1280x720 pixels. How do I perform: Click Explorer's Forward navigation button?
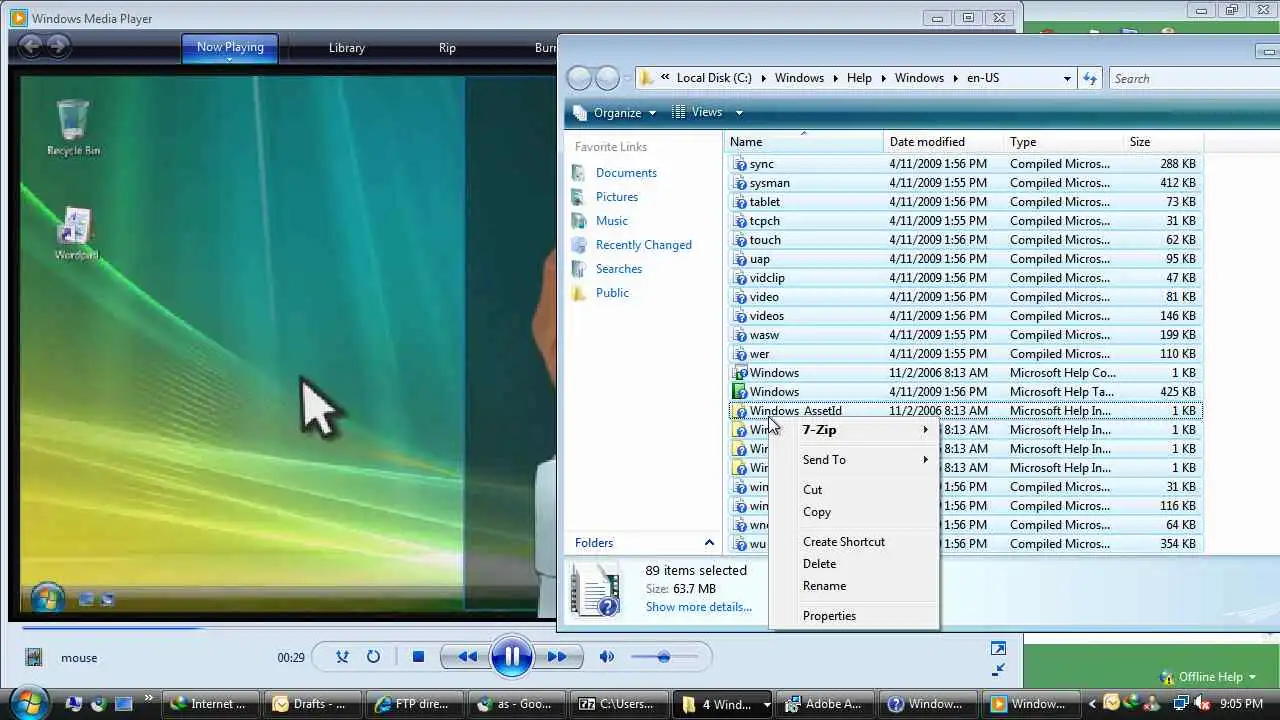coord(607,78)
